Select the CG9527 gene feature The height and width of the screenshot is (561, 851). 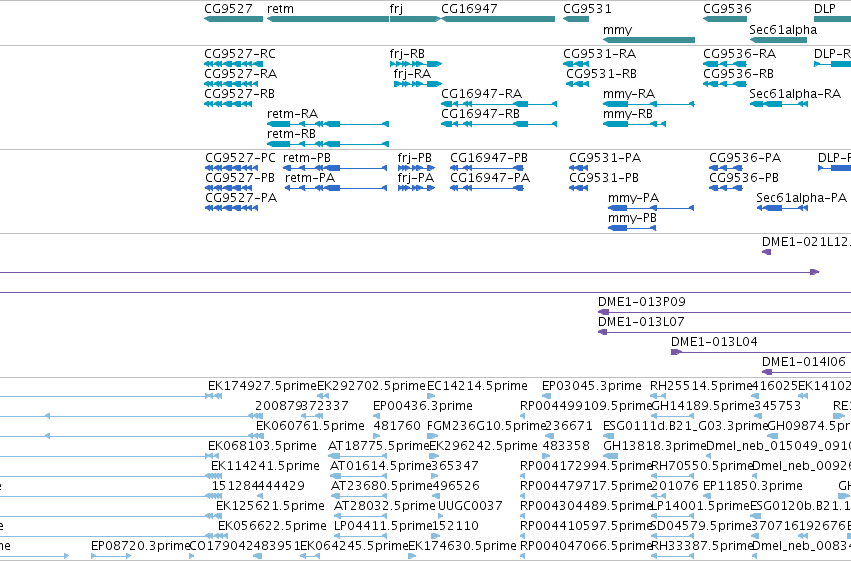point(233,19)
